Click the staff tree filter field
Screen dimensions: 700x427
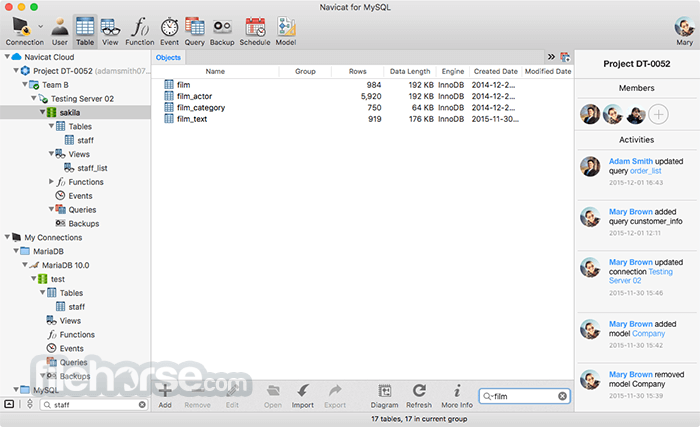(94, 405)
